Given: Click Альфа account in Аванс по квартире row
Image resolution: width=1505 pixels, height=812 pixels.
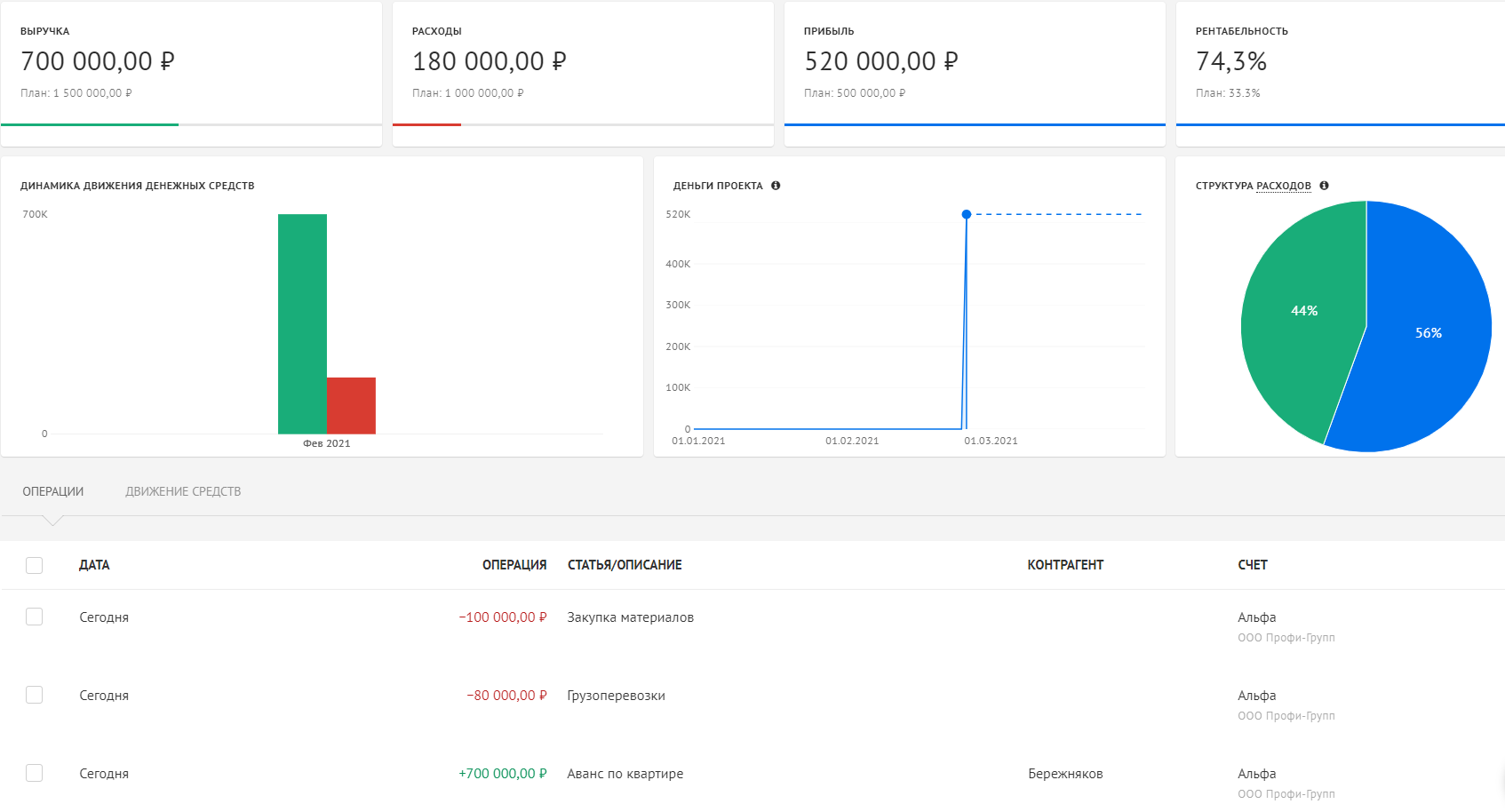Looking at the screenshot, I should pos(1257,774).
